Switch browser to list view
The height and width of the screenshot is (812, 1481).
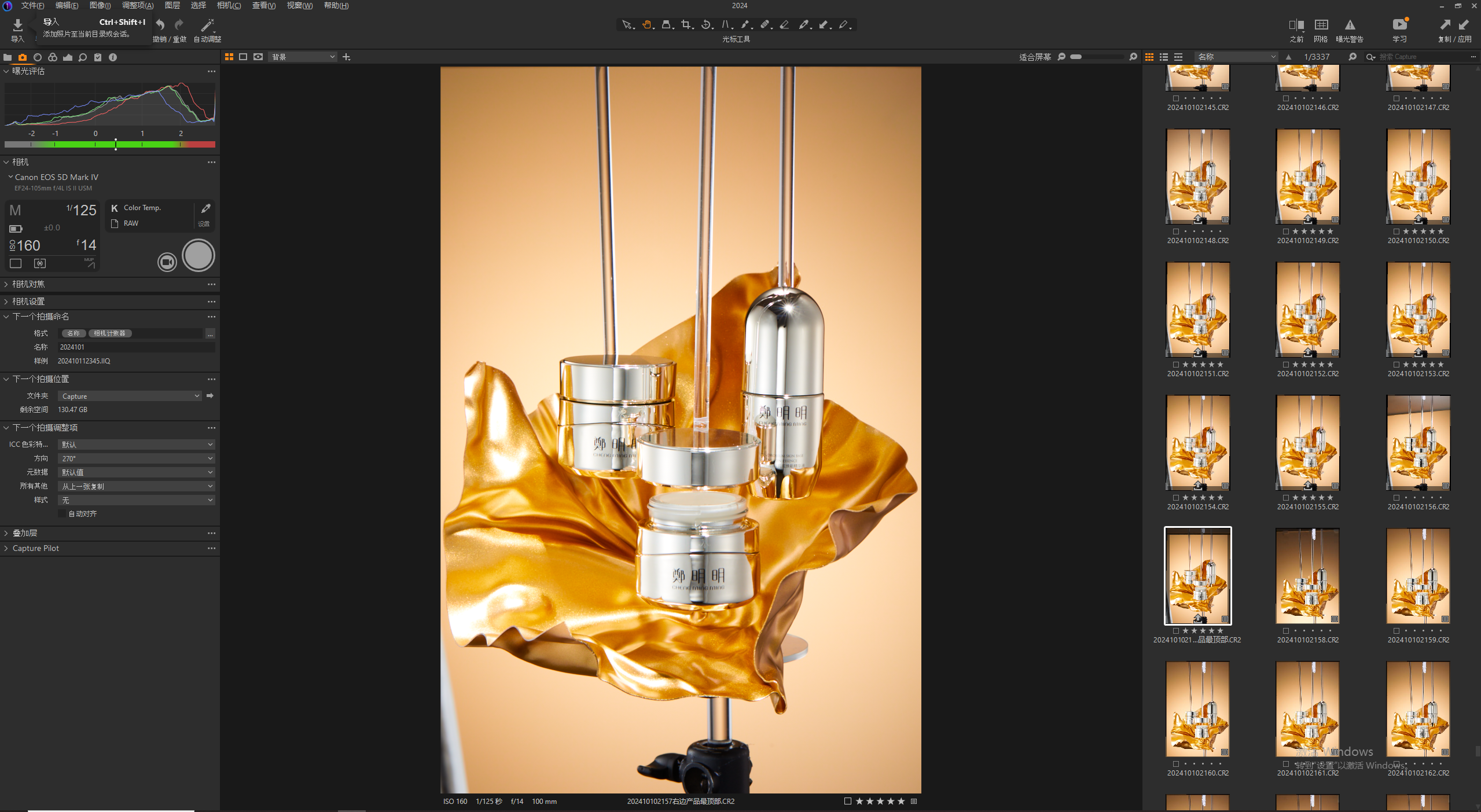coord(1164,57)
